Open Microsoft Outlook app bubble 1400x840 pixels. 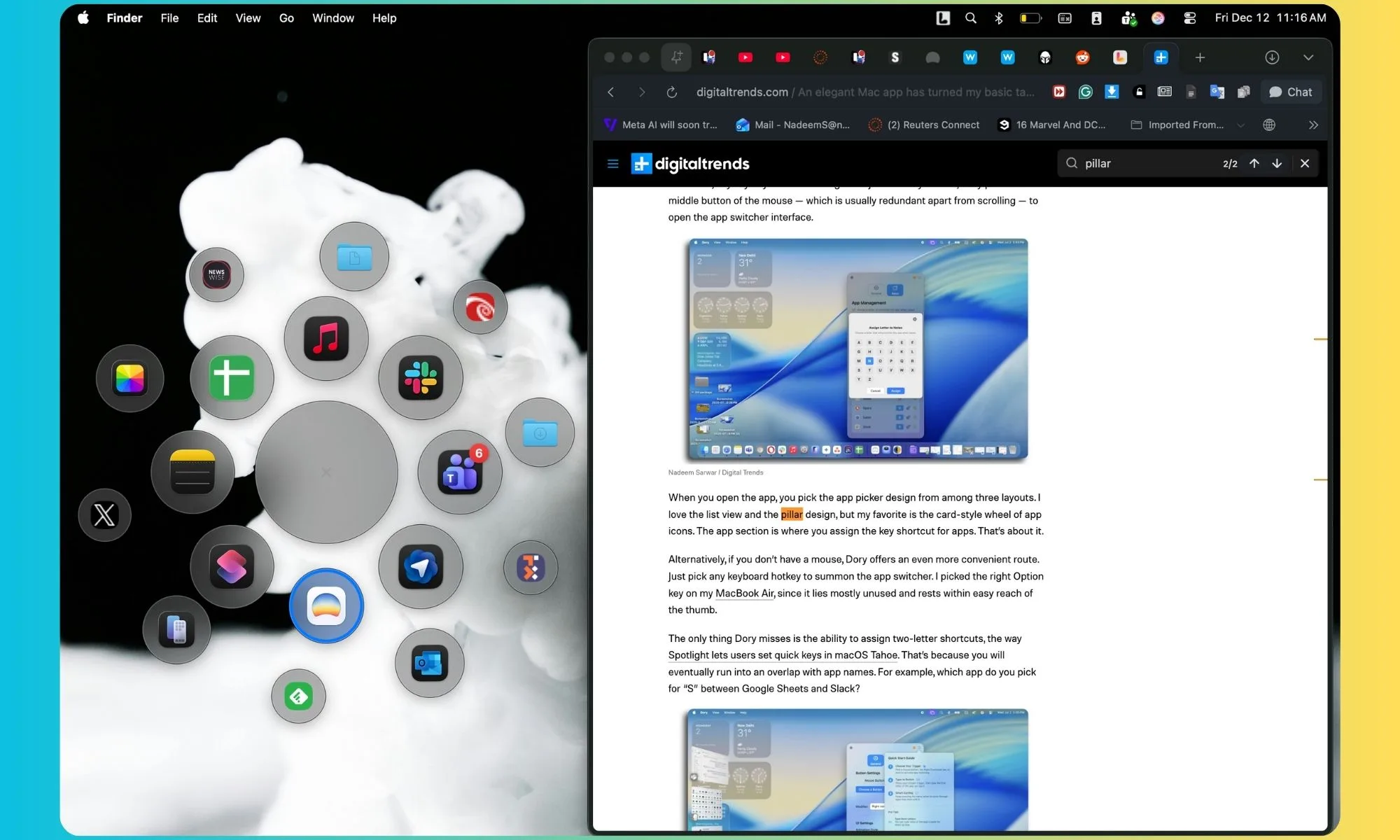(x=429, y=663)
